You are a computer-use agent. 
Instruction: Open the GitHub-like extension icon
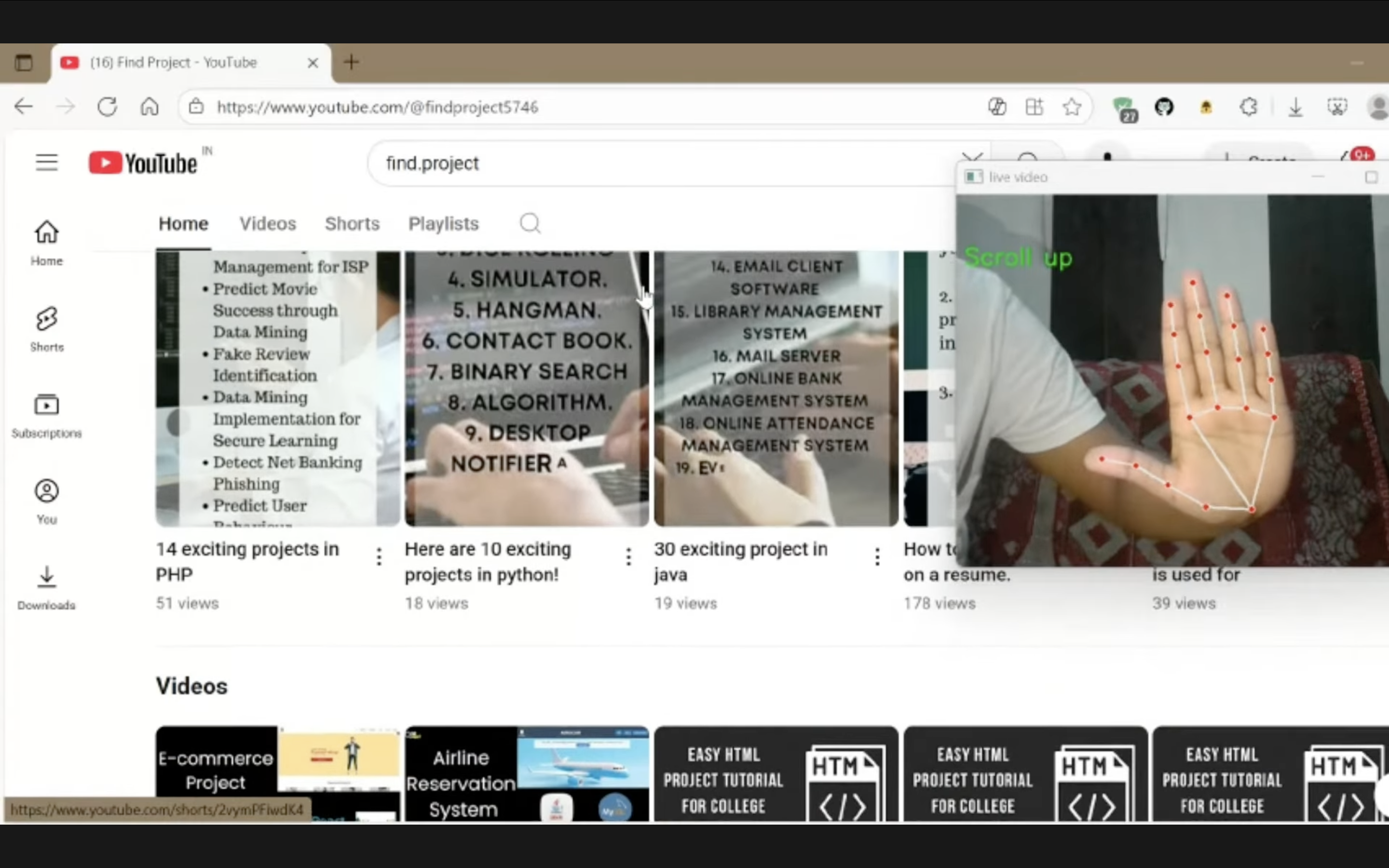[1164, 107]
